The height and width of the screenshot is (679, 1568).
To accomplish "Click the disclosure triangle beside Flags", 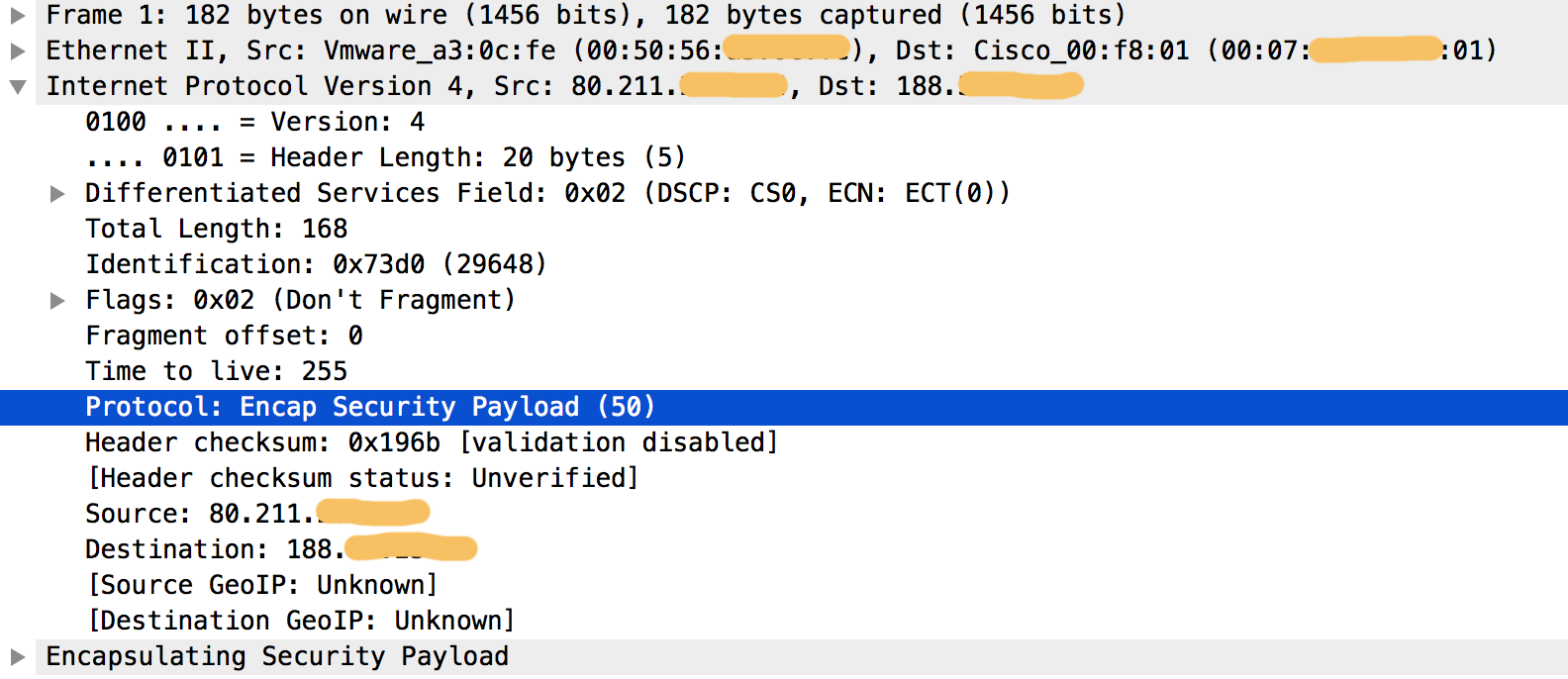I will pos(57,300).
